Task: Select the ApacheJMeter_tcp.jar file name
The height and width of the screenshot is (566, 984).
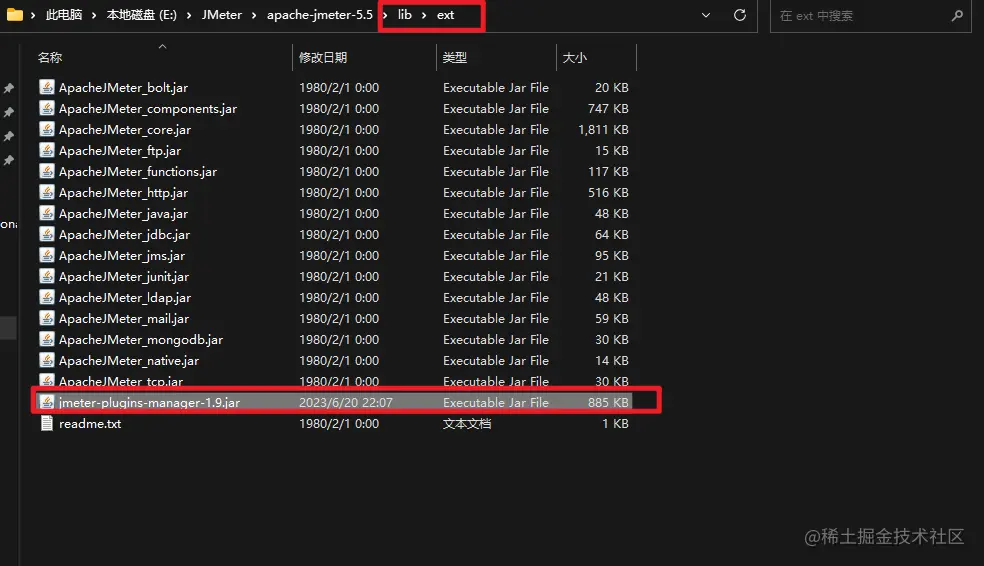Action: [x=121, y=381]
